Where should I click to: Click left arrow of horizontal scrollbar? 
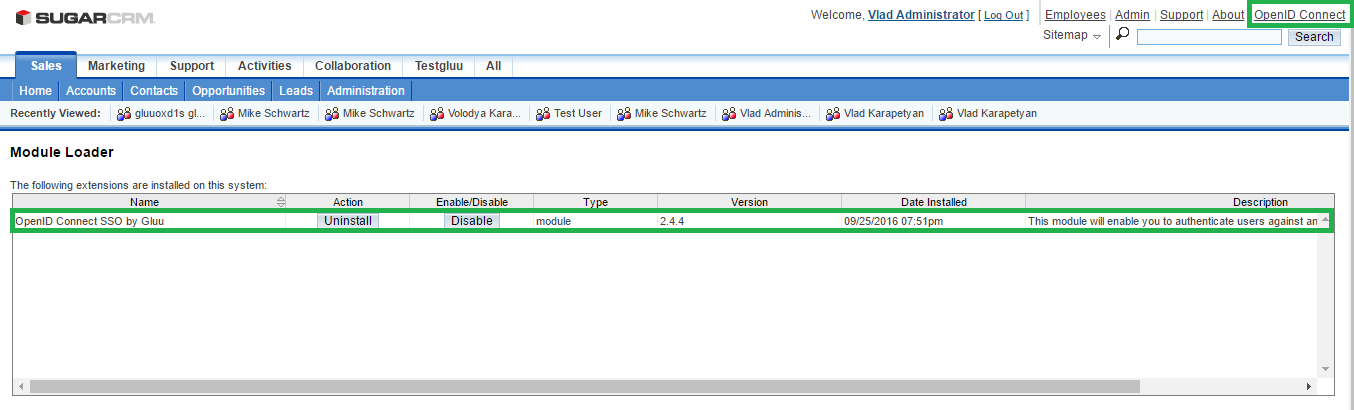pos(20,386)
